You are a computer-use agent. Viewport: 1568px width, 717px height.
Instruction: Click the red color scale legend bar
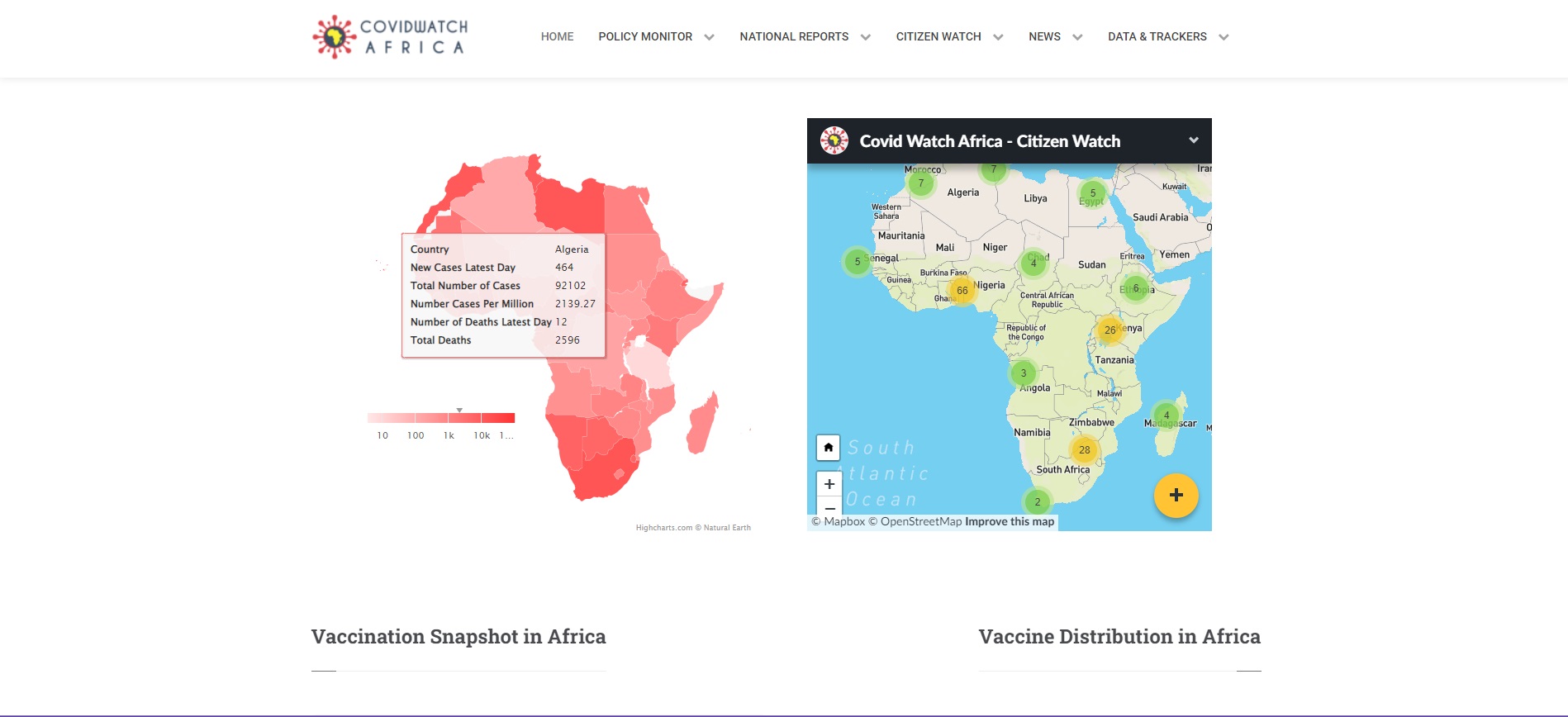point(441,418)
